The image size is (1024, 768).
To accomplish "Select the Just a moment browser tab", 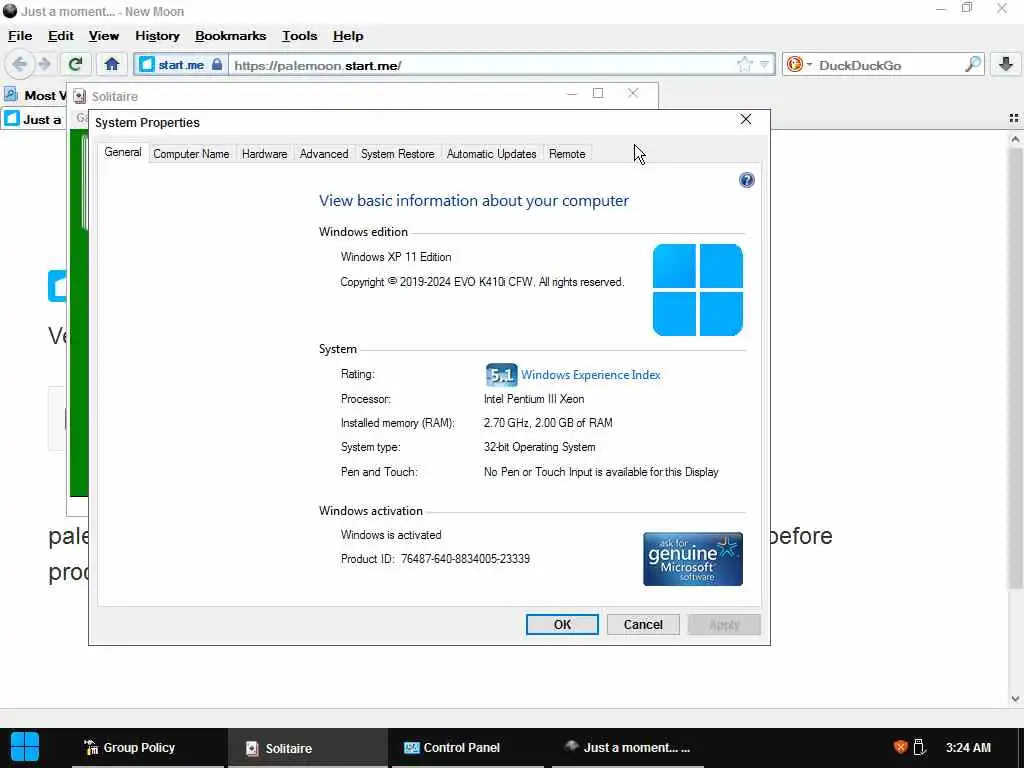I will coord(33,119).
